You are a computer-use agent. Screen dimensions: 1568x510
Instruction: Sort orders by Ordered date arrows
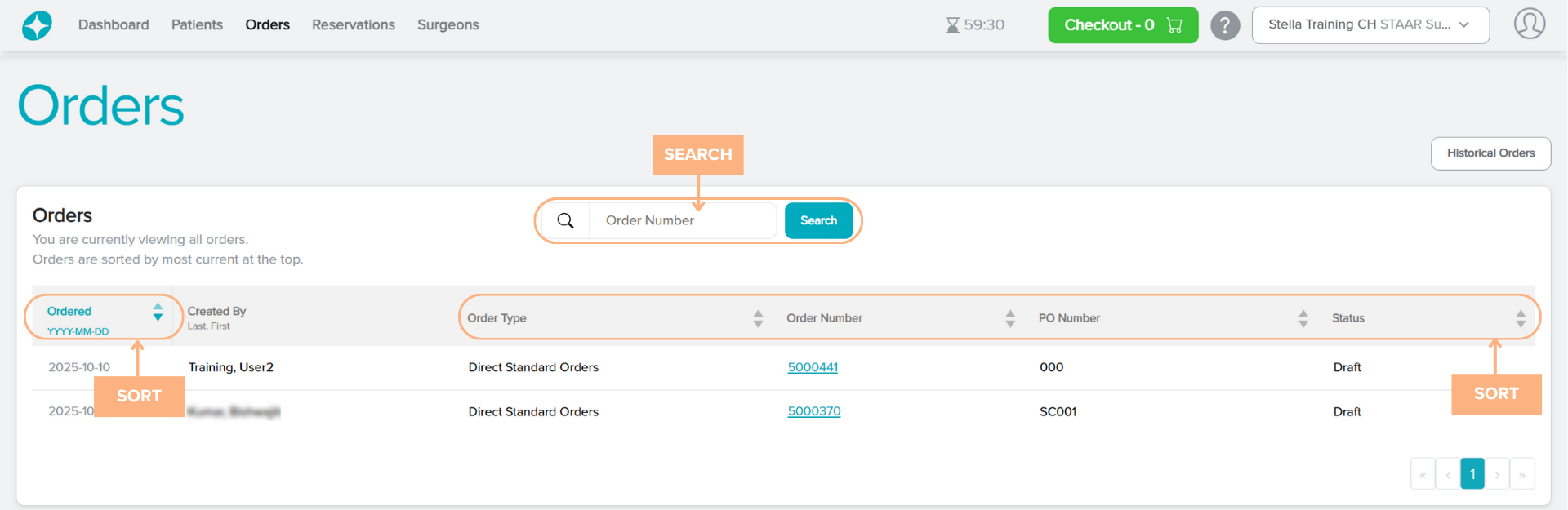click(158, 312)
